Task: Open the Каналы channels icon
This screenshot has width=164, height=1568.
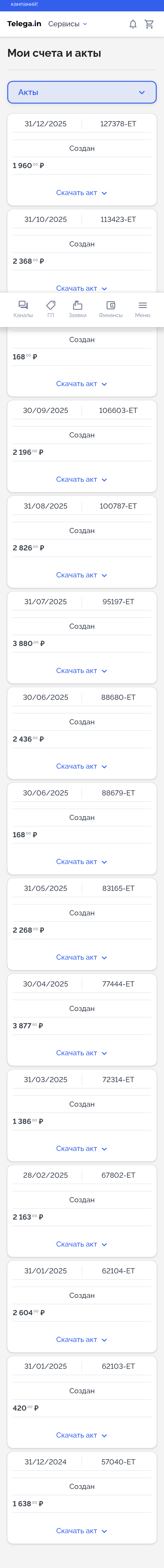Action: click(23, 306)
